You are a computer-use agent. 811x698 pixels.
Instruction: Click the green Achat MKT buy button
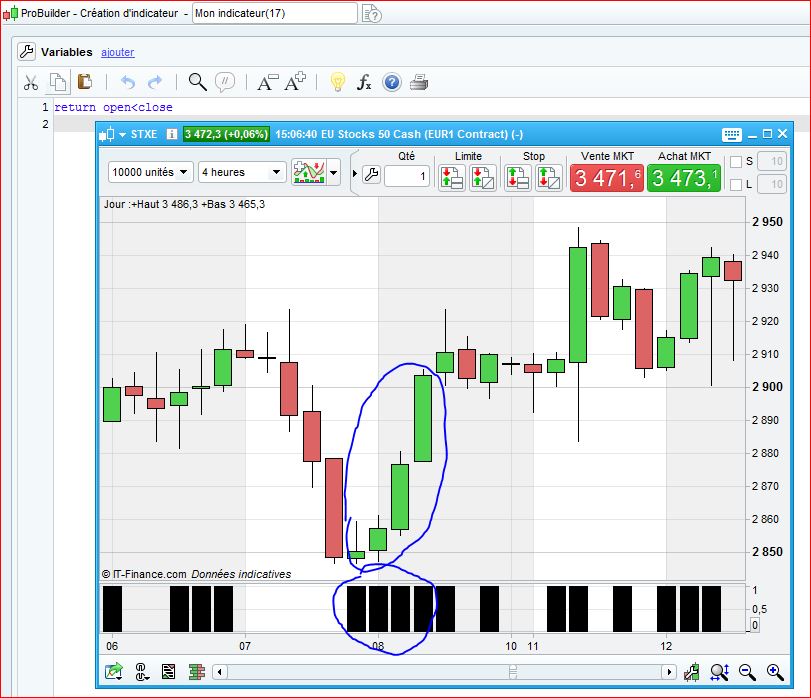[684, 178]
